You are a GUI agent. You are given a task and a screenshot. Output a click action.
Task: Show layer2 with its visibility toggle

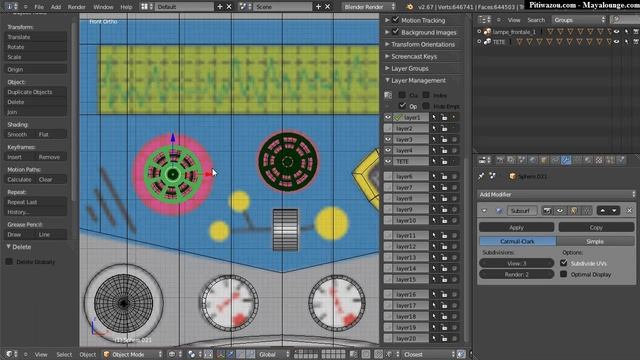pos(388,128)
